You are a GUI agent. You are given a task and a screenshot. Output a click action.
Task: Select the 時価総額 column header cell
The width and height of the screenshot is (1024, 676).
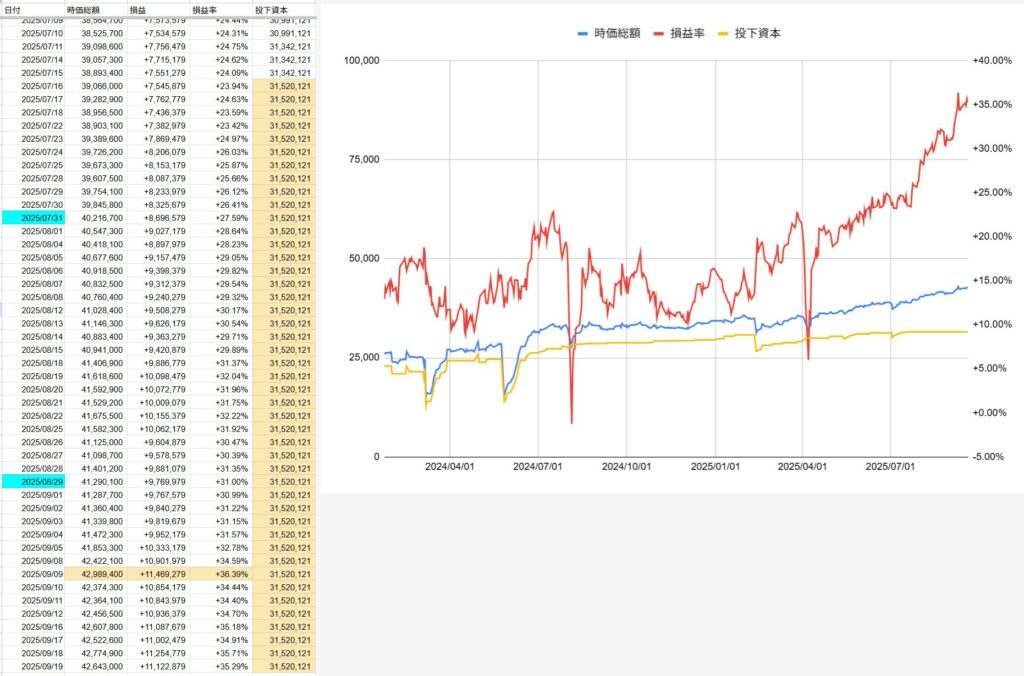point(84,9)
